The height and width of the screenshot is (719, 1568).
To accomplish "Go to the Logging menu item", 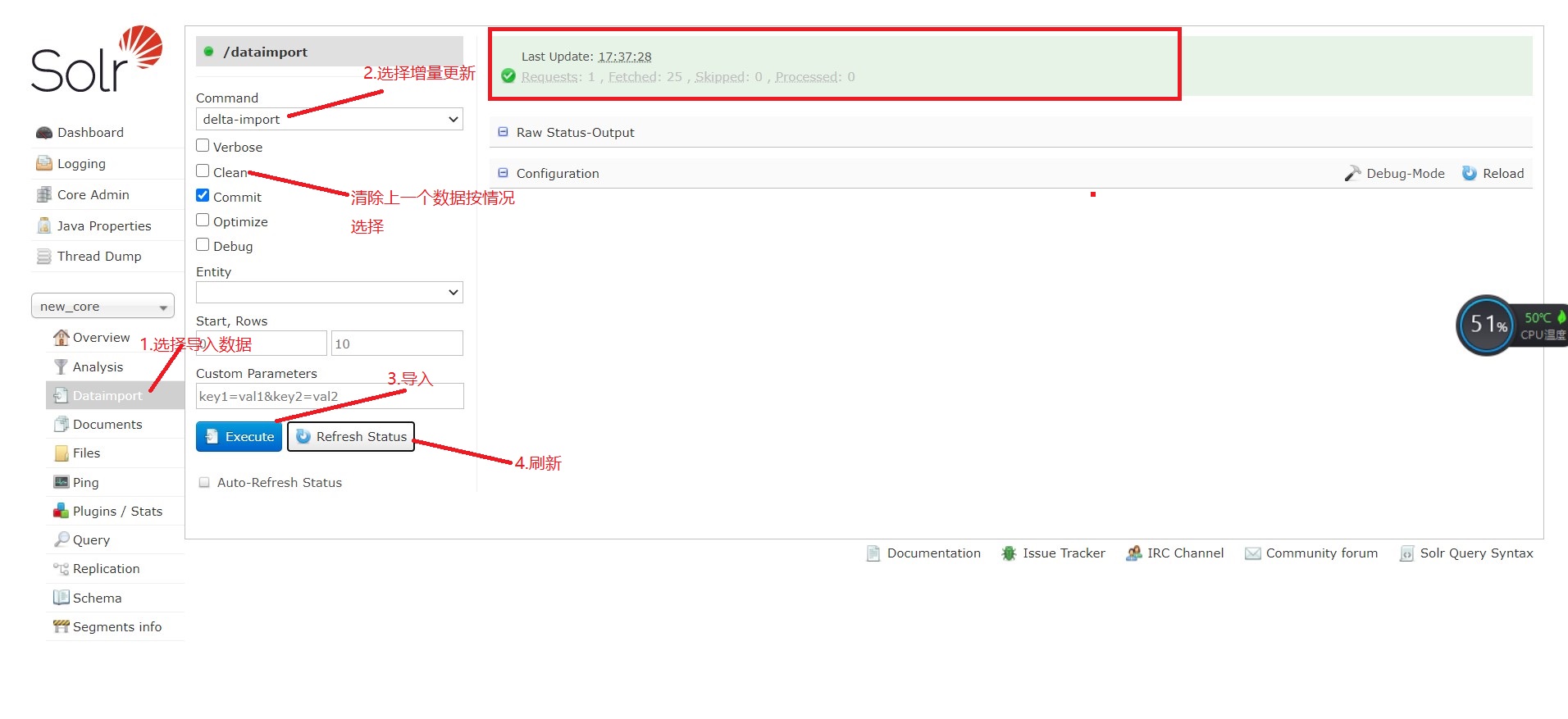I will click(81, 163).
